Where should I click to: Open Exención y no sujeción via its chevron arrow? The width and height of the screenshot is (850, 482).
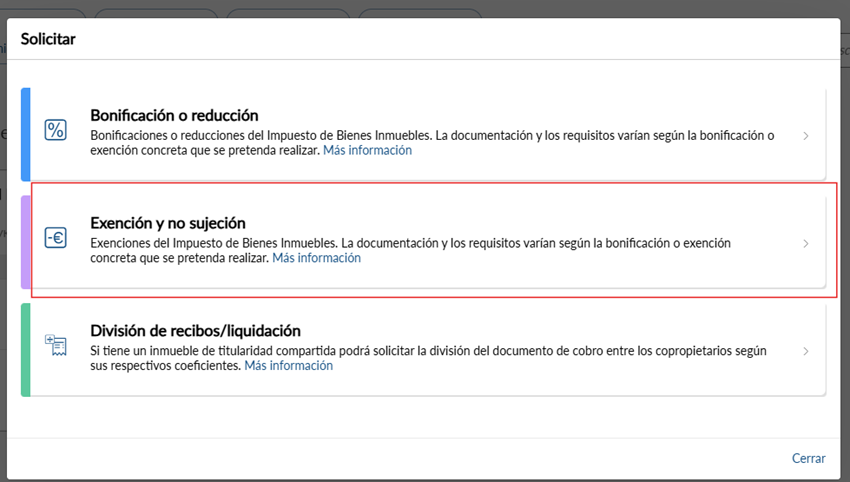[806, 243]
